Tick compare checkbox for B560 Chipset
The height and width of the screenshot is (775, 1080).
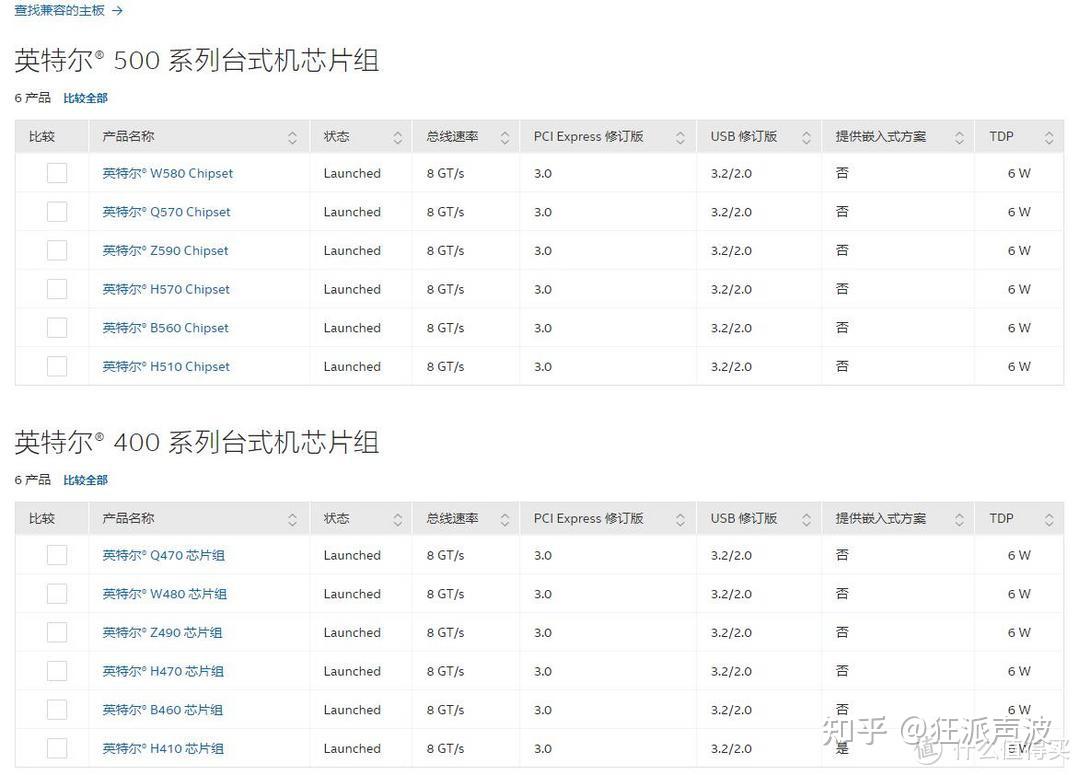57,327
